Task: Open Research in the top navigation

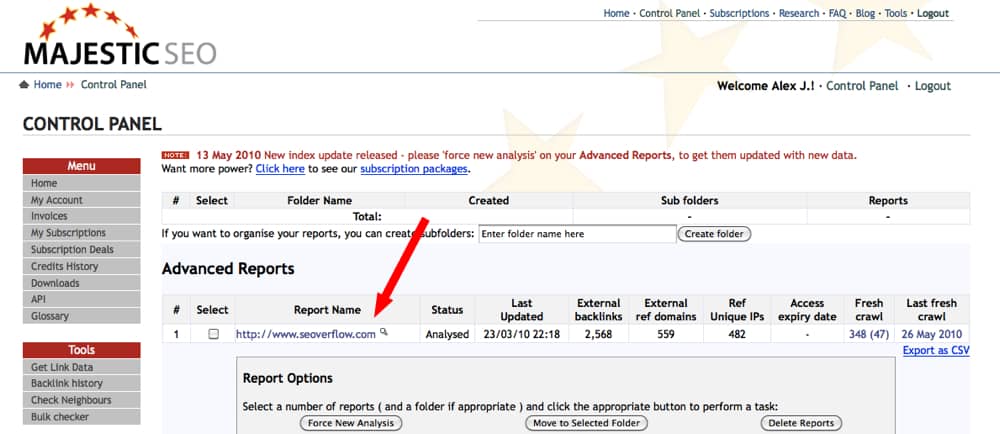Action: 799,13
